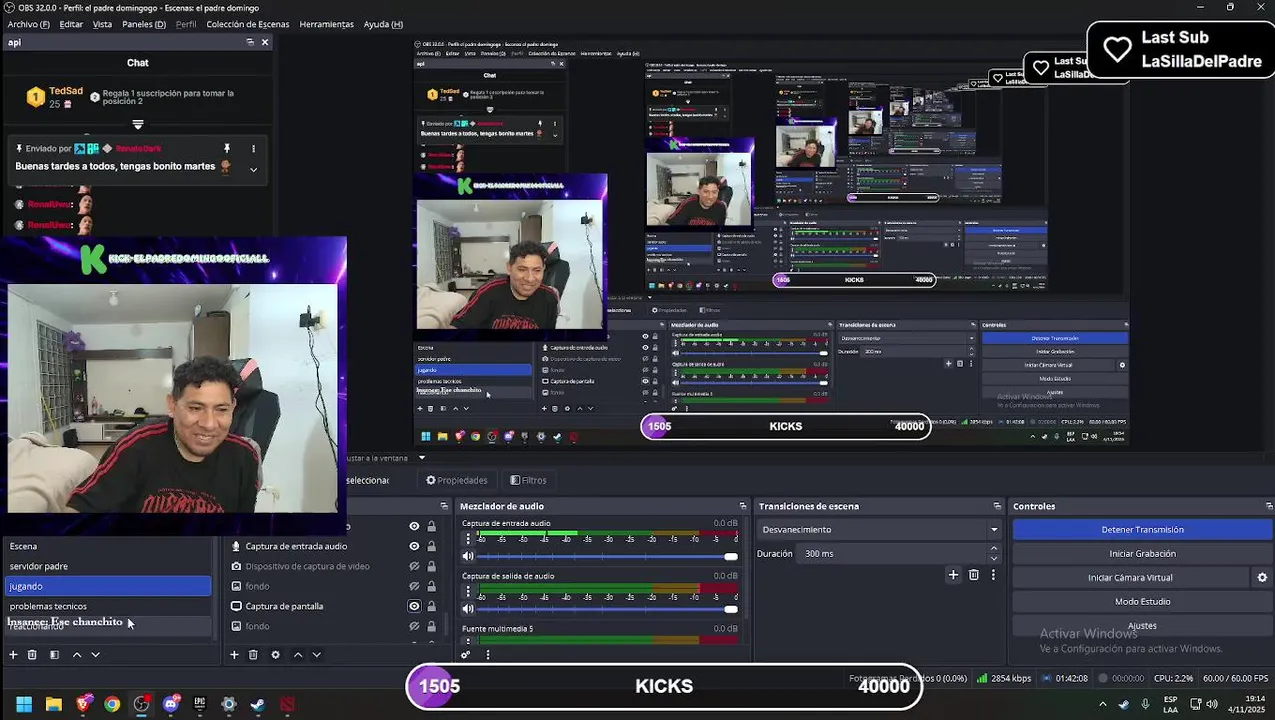Lock the Captura de entrada audio source

point(431,546)
